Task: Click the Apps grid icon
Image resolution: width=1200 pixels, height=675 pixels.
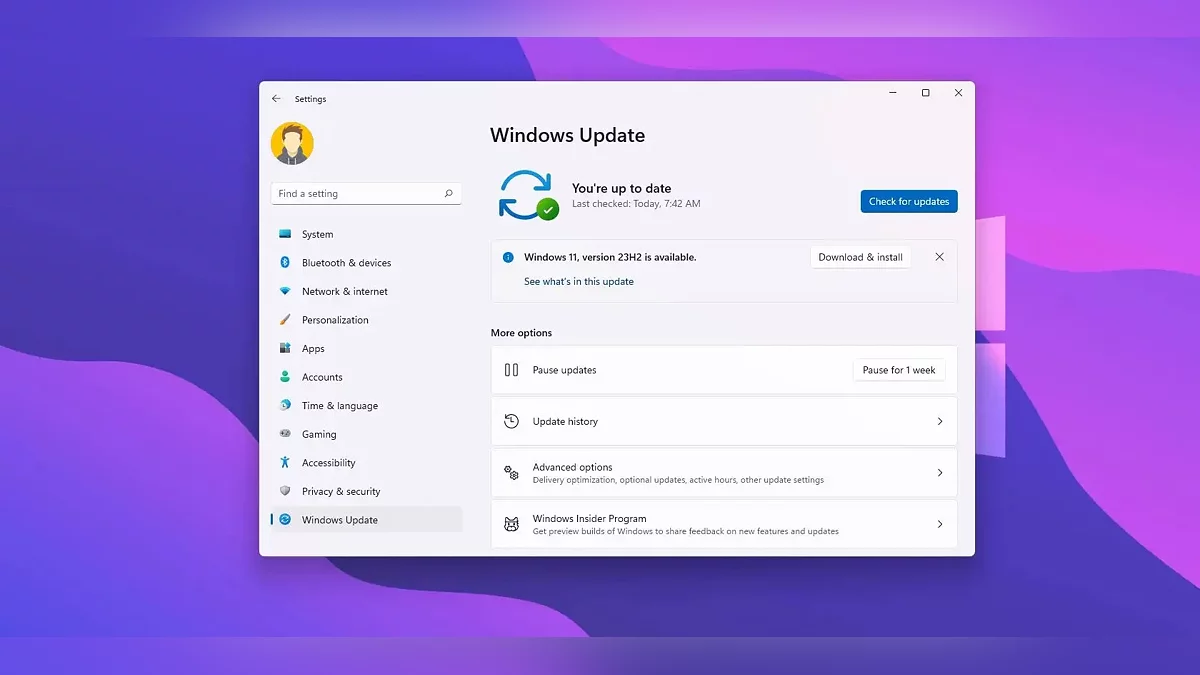Action: click(285, 349)
